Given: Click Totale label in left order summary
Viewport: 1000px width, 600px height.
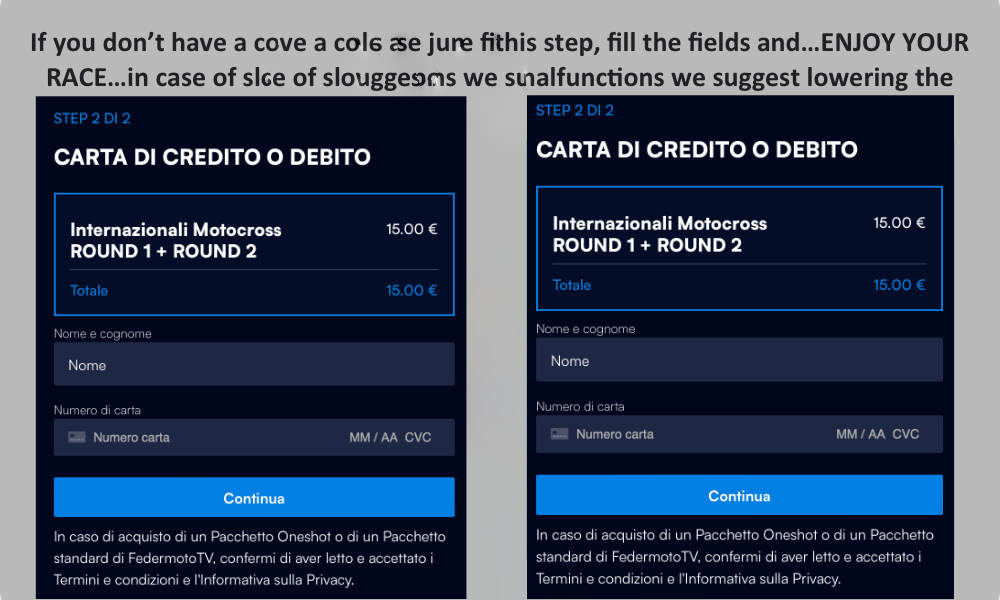Looking at the screenshot, I should tap(89, 291).
